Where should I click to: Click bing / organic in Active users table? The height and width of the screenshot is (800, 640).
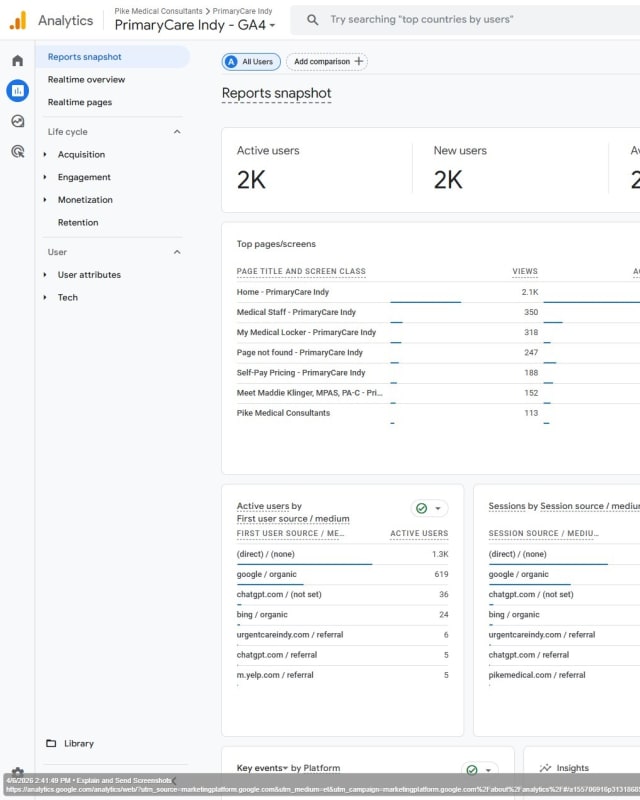point(262,614)
